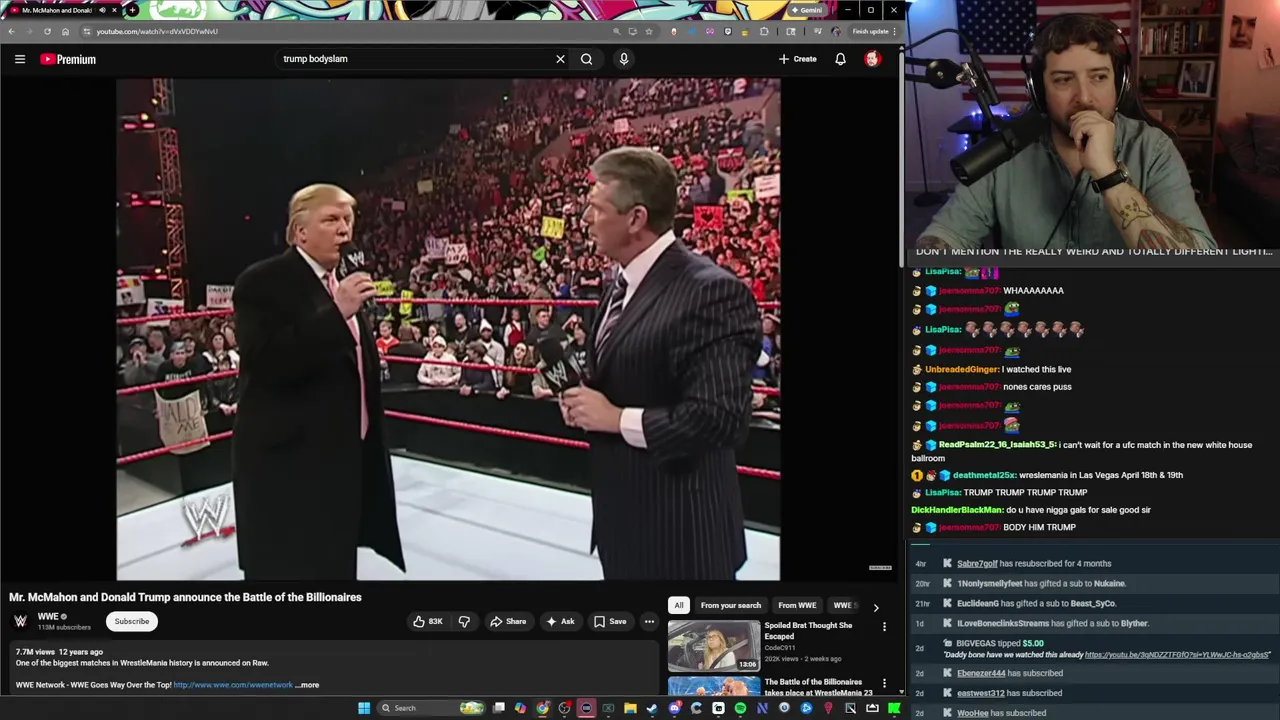1280x720 pixels.
Task: Open the wwe.com/wwenetwork description link
Action: [x=233, y=685]
